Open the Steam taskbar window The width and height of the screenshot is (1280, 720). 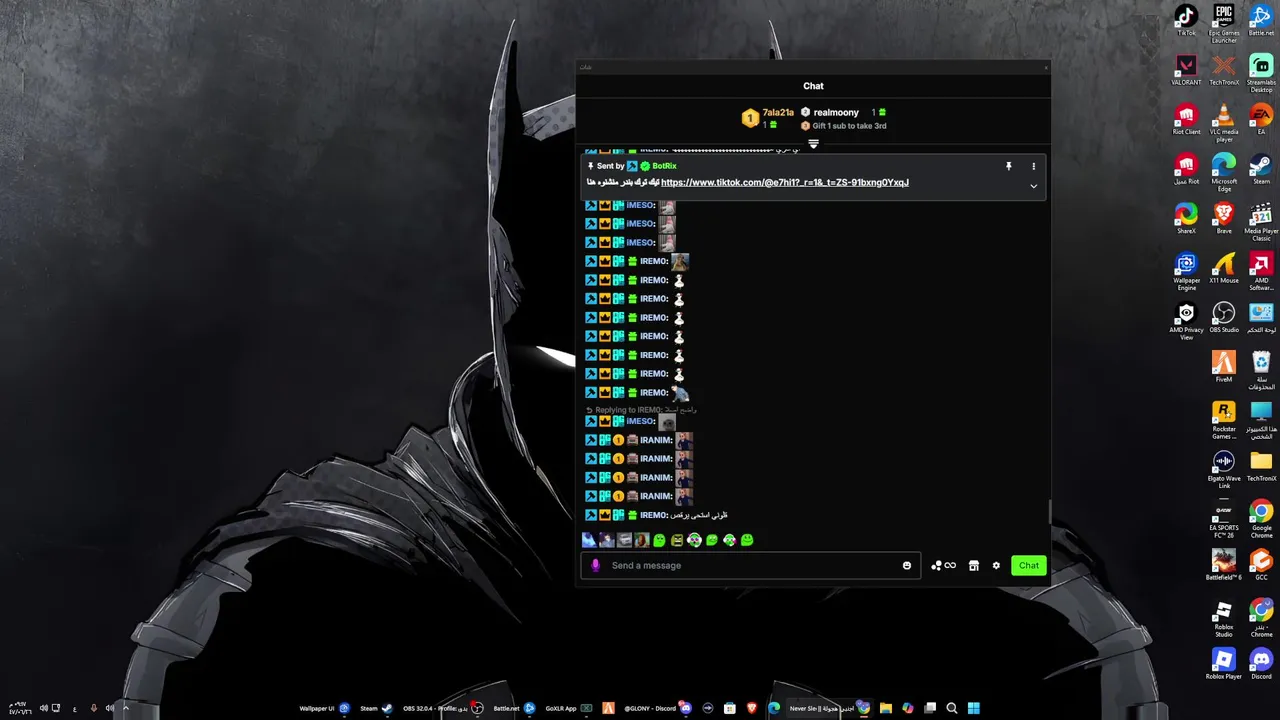tap(376, 708)
